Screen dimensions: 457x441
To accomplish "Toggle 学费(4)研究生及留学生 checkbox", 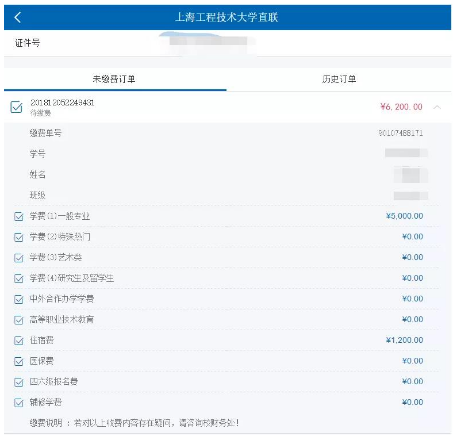I will [x=19, y=278].
